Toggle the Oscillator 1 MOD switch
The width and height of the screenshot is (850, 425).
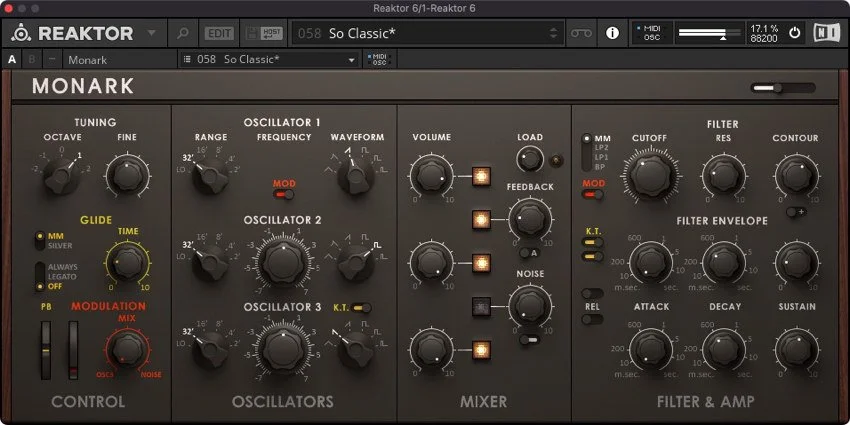tap(284, 194)
